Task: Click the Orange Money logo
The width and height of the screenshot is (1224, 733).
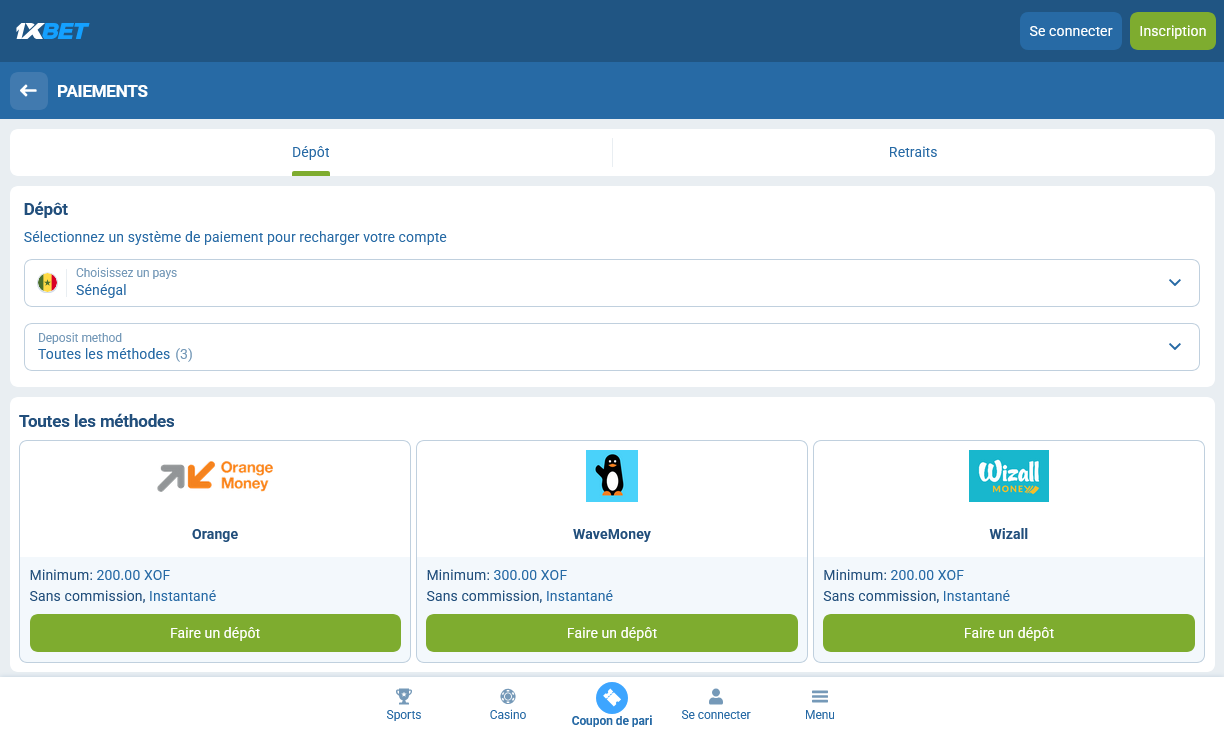Action: click(215, 476)
